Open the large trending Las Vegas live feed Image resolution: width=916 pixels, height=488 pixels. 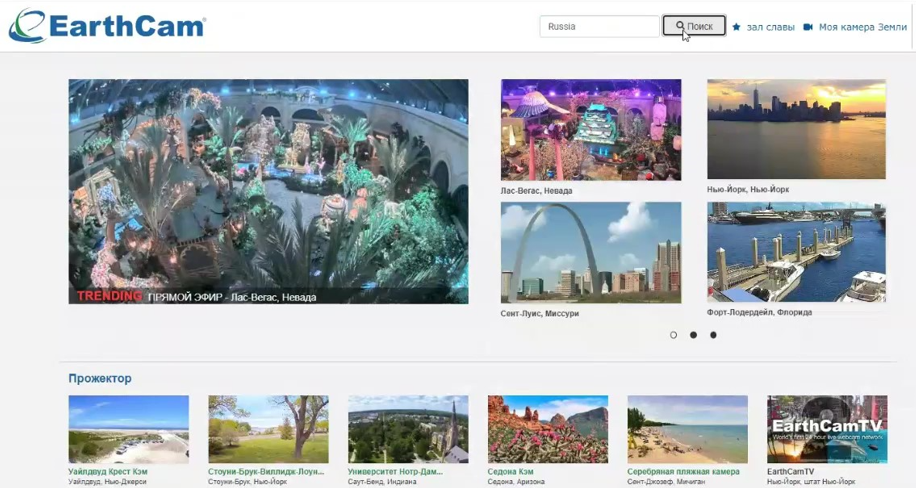268,190
